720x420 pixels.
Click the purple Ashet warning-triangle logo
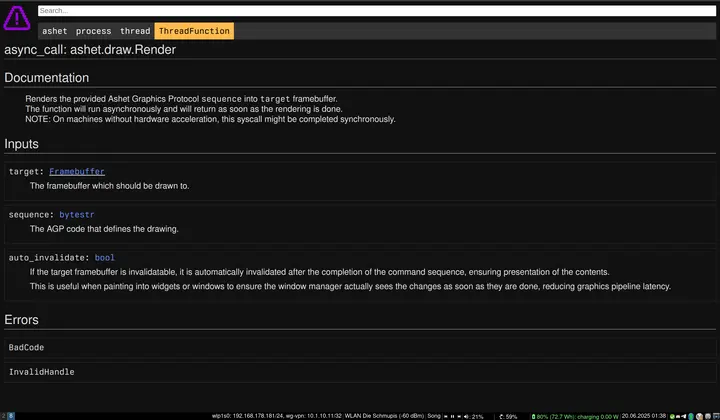17,19
